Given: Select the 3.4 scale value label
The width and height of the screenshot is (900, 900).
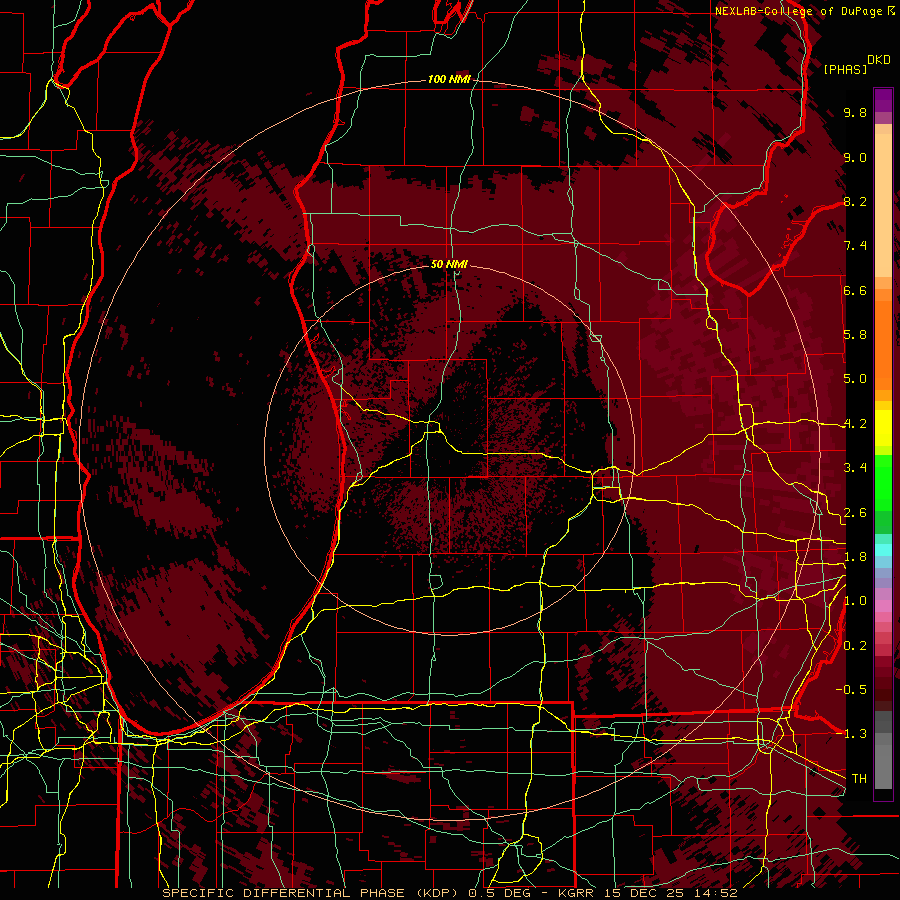Looking at the screenshot, I should point(855,468).
